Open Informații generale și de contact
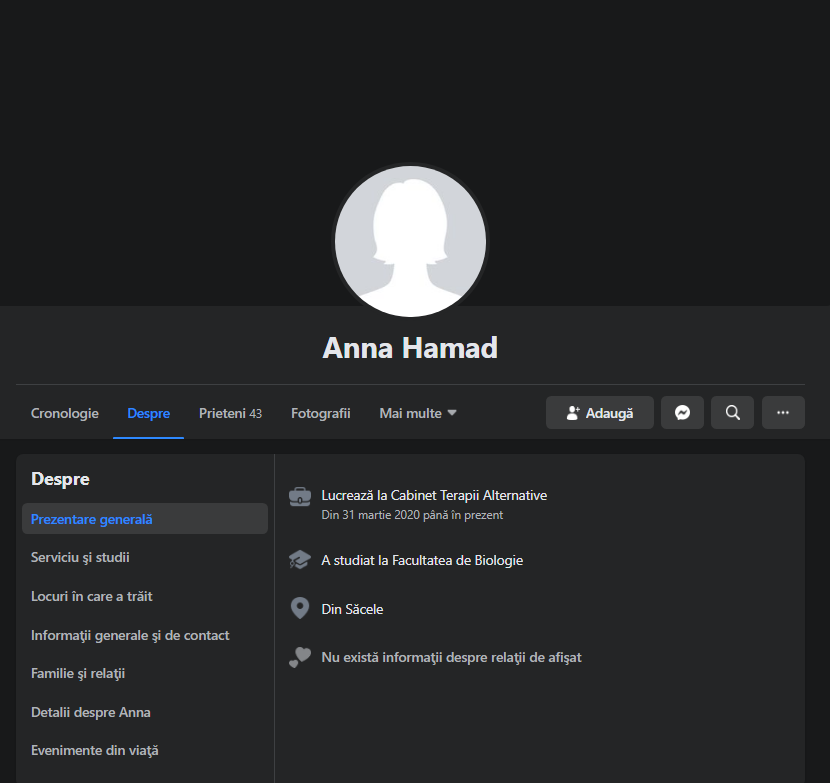 (x=130, y=635)
